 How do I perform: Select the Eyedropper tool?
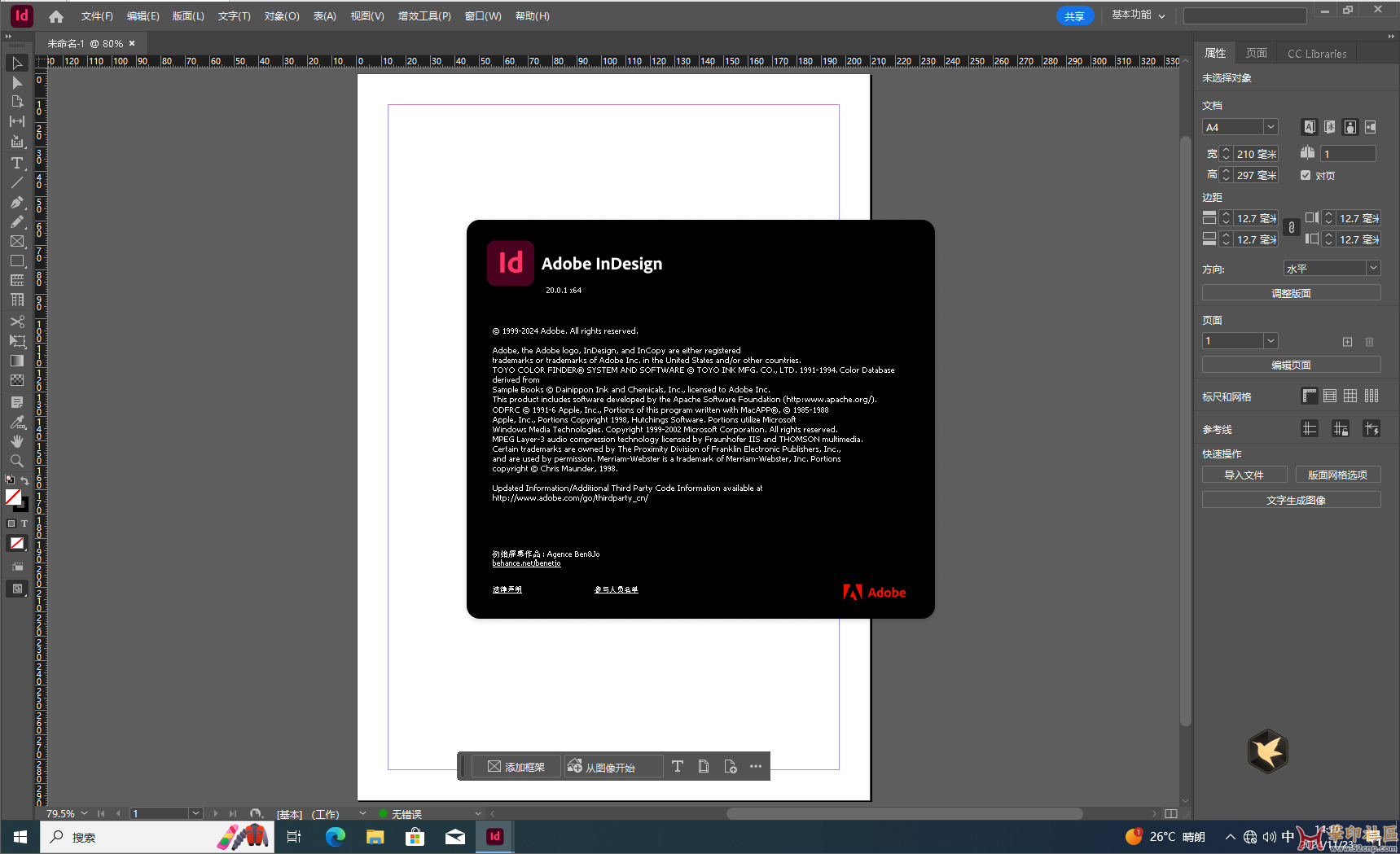pyautogui.click(x=17, y=422)
